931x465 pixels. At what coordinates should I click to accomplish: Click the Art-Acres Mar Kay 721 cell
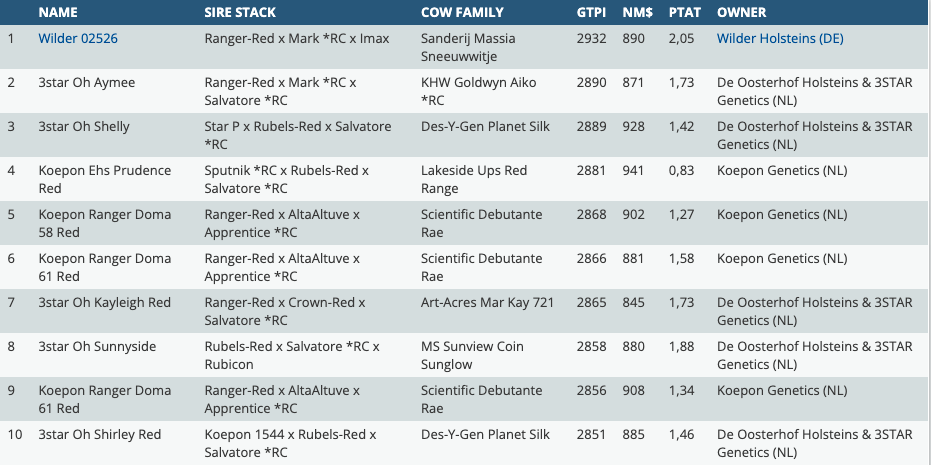(x=487, y=303)
